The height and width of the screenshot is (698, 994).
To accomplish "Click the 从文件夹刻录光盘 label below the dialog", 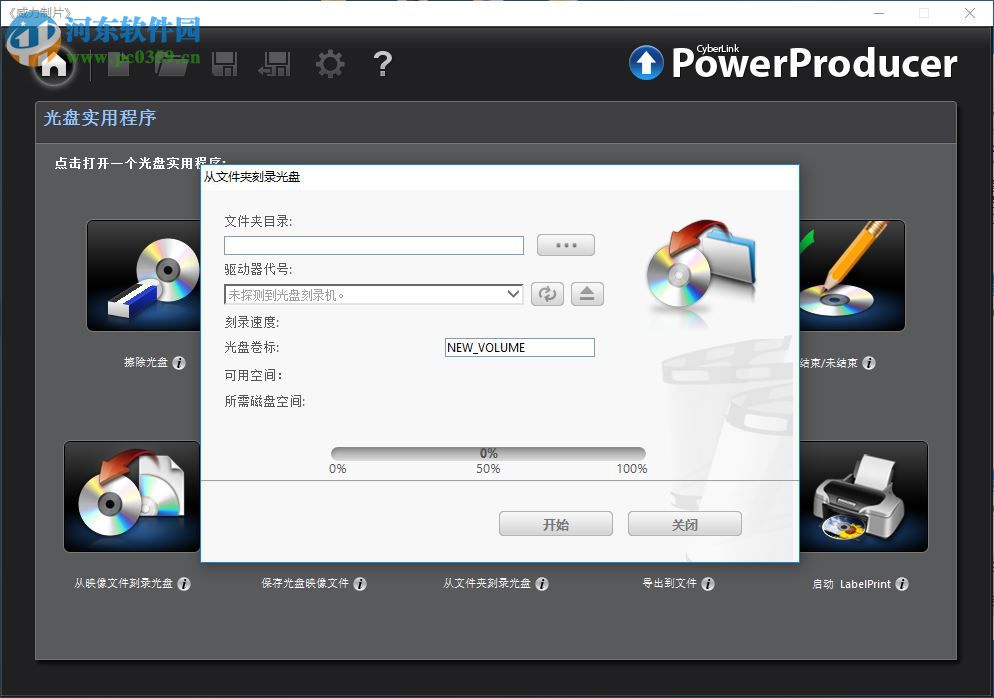I will (x=487, y=583).
